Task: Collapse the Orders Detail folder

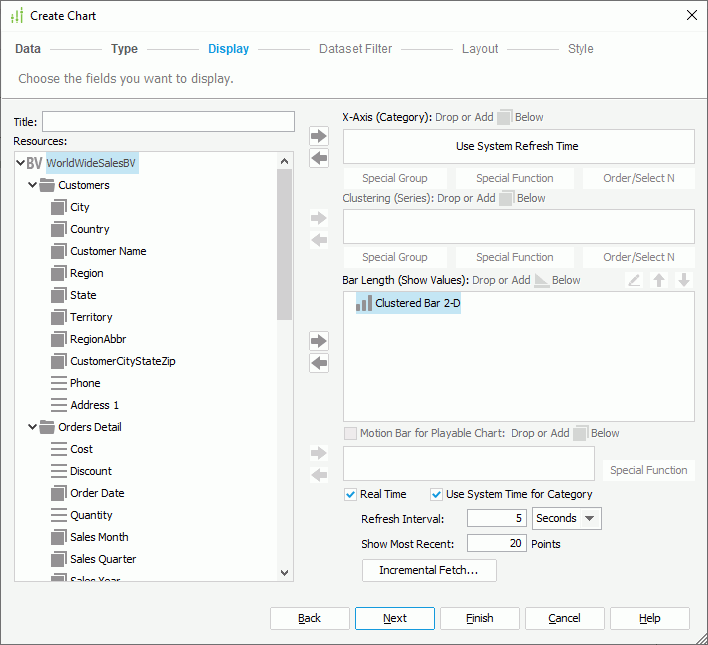Action: (x=32, y=427)
